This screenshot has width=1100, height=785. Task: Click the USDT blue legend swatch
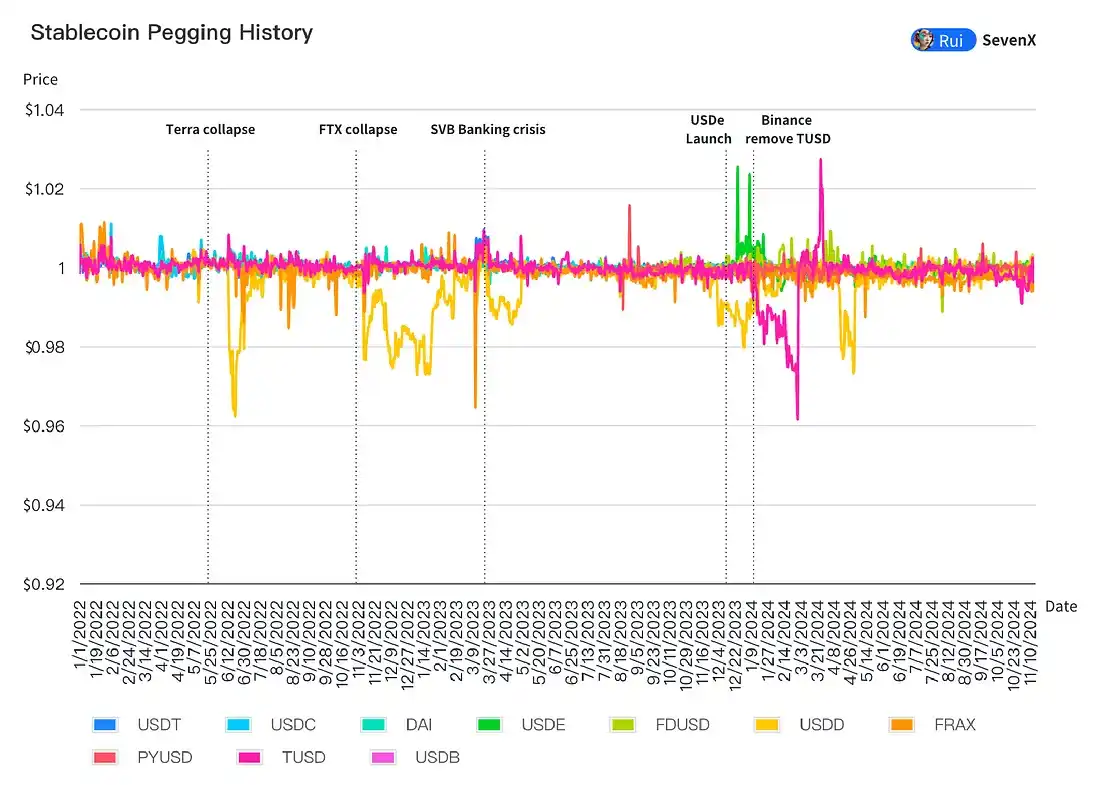coord(105,724)
